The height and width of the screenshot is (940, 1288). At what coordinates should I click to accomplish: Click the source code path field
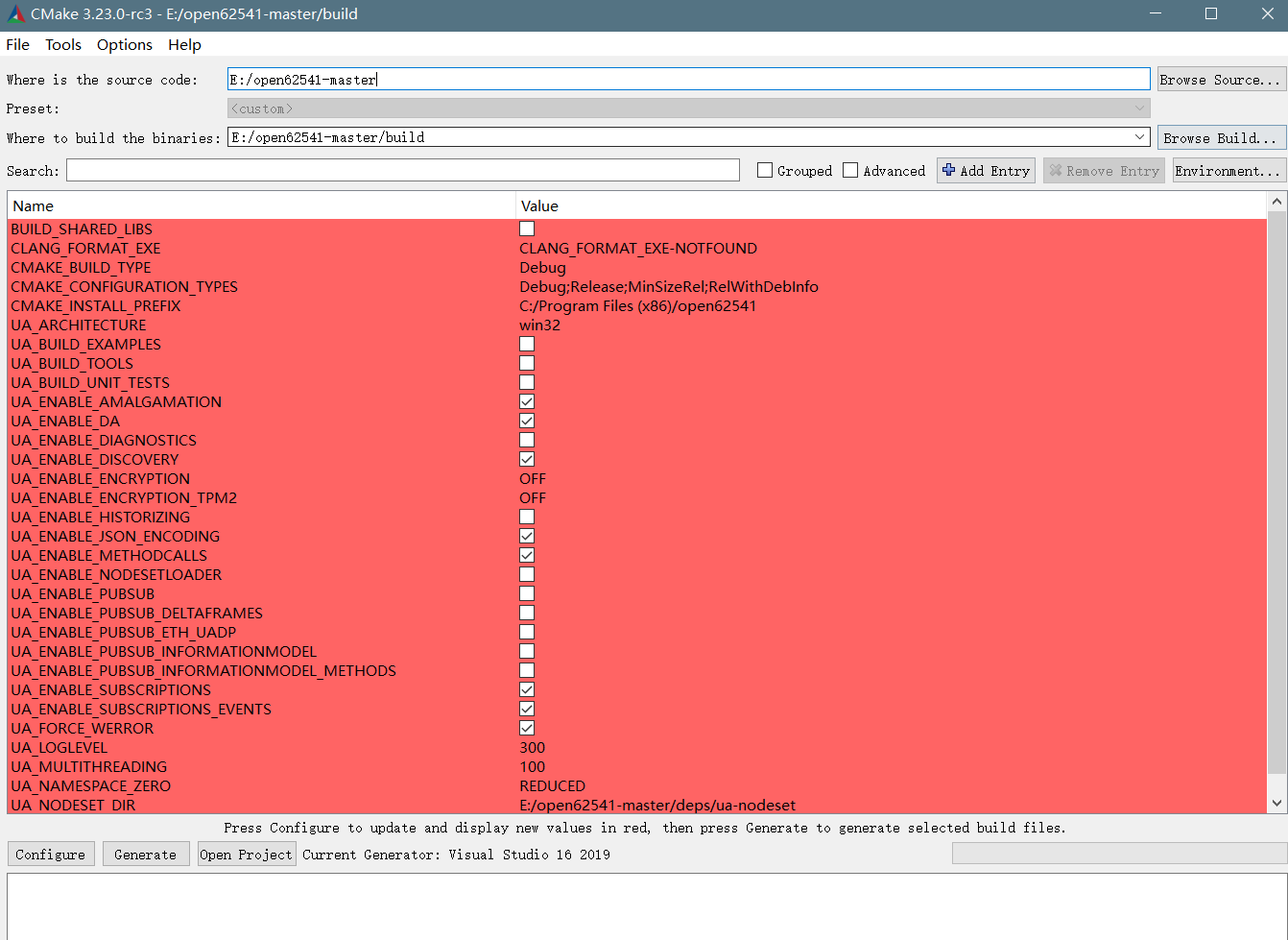point(688,80)
